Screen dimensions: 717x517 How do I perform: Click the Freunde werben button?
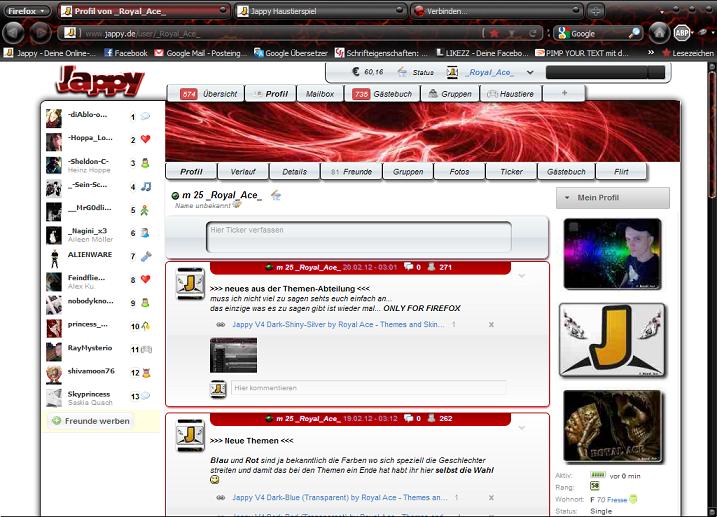point(91,421)
